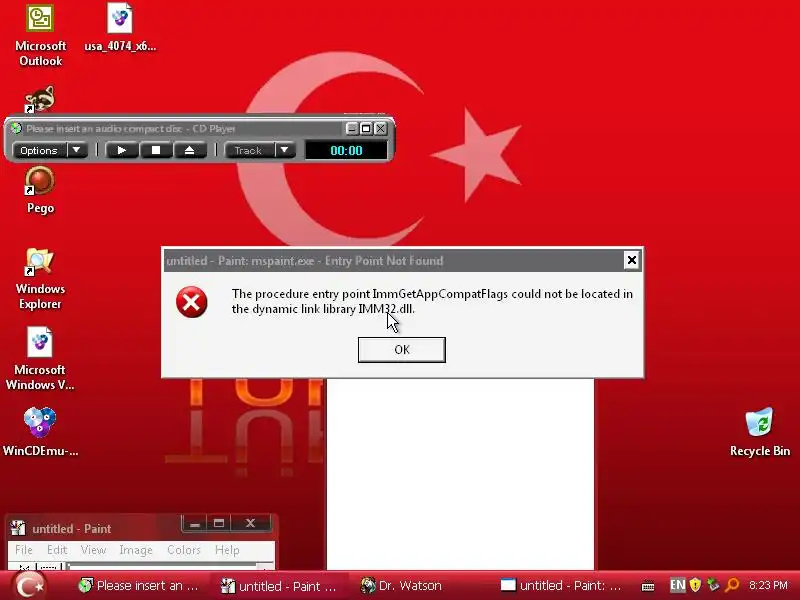
Task: Open the File menu in Paint
Action: (x=23, y=550)
